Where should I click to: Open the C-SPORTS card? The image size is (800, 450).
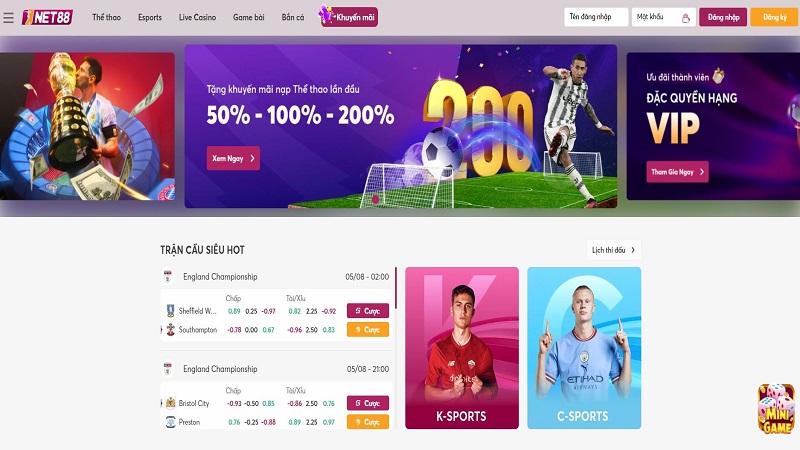(584, 348)
